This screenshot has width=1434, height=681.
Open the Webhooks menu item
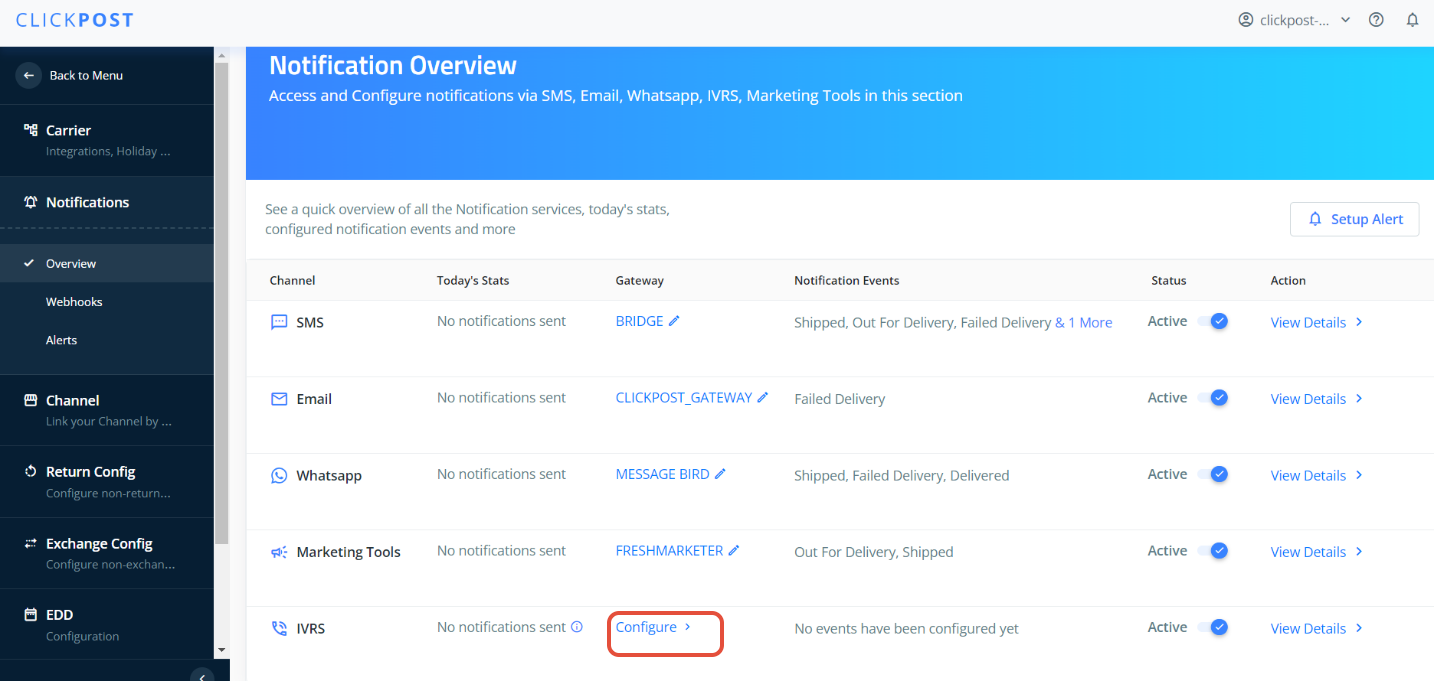click(x=107, y=301)
